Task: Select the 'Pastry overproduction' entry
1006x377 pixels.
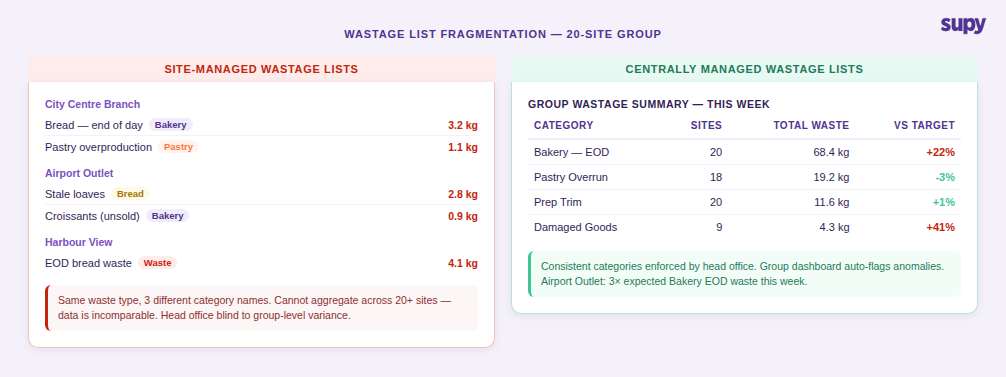Action: [98, 147]
